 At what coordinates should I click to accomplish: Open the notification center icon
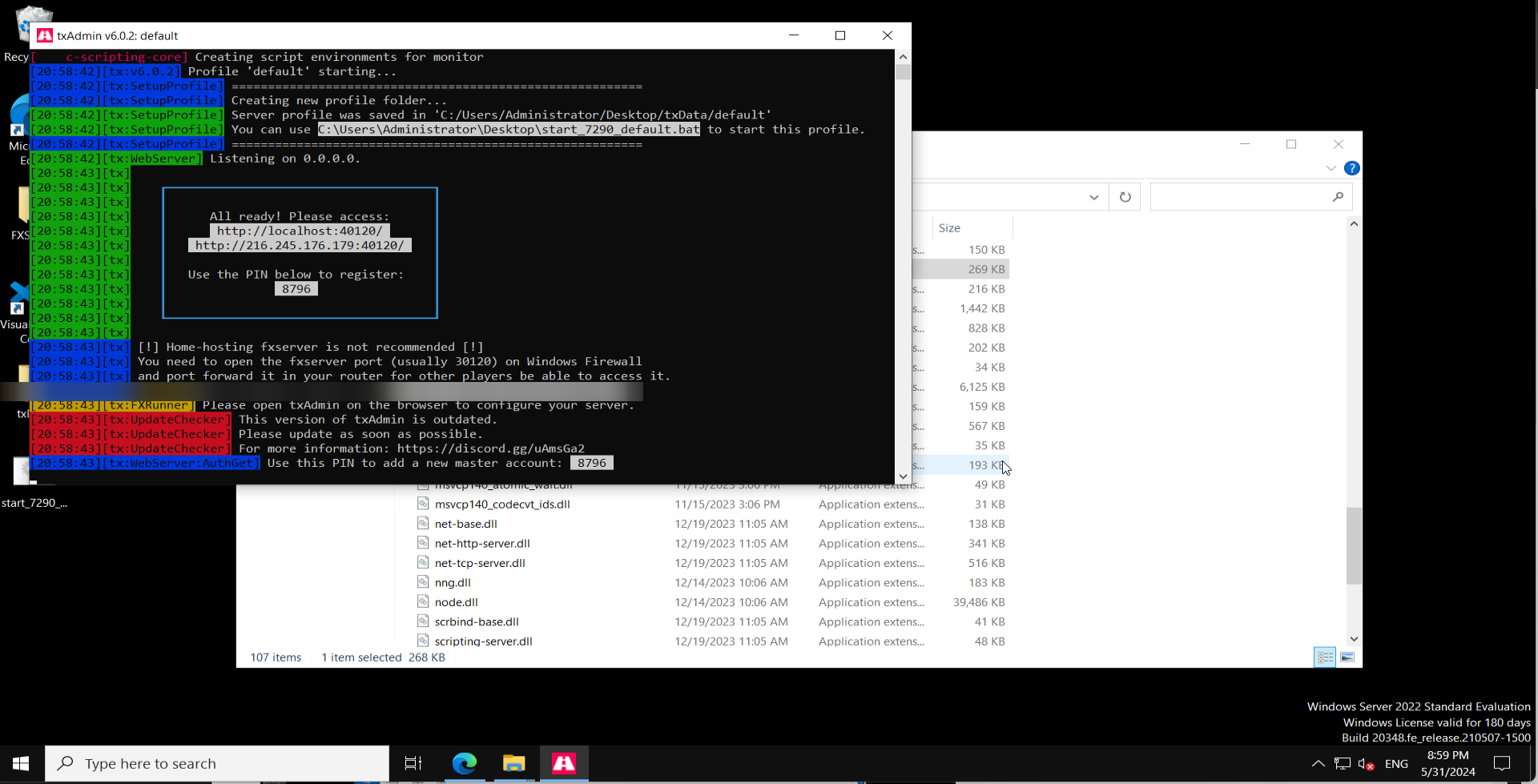[x=1503, y=763]
